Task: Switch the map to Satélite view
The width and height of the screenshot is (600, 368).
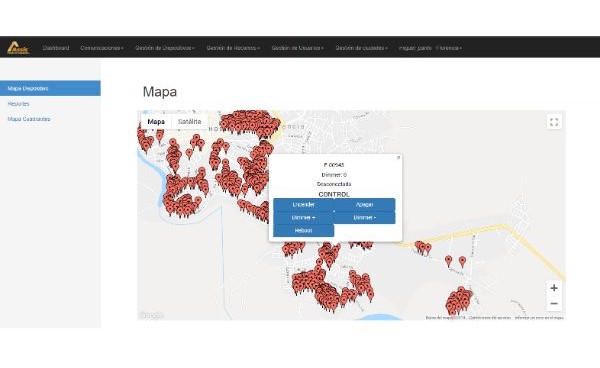Action: (x=189, y=122)
